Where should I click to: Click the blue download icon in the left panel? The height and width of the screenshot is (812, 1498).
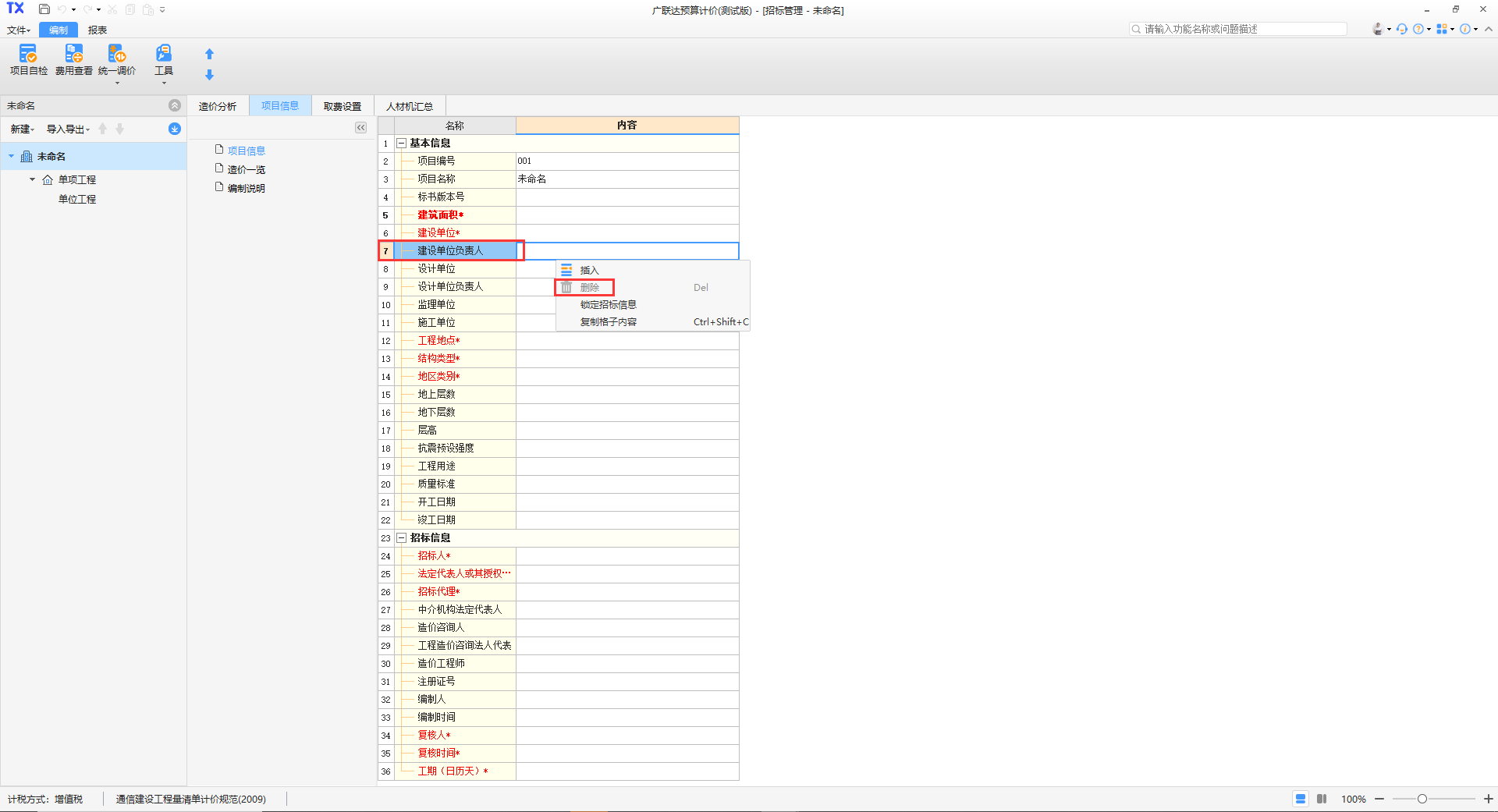click(175, 129)
